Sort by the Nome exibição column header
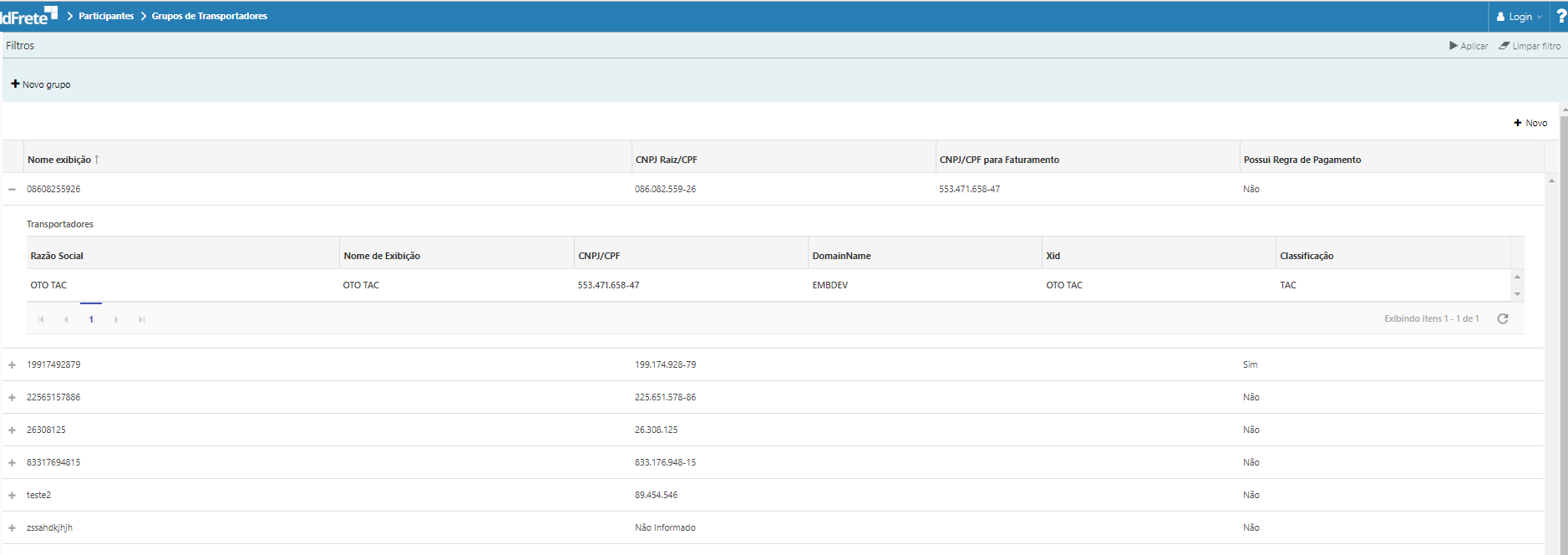1568x555 pixels. pyautogui.click(x=59, y=160)
